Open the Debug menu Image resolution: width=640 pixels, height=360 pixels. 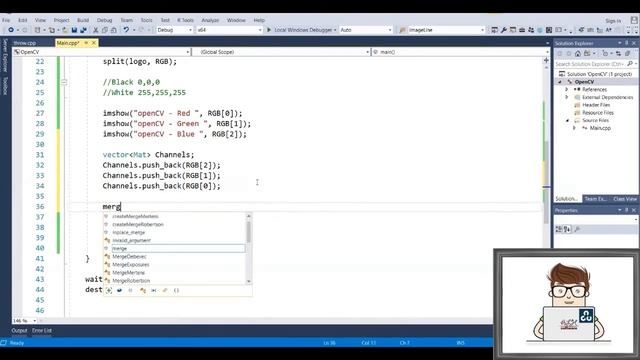click(x=104, y=20)
